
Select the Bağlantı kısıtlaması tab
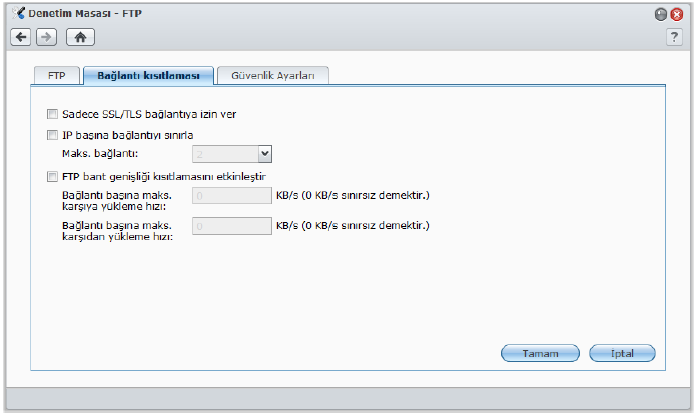(148, 76)
